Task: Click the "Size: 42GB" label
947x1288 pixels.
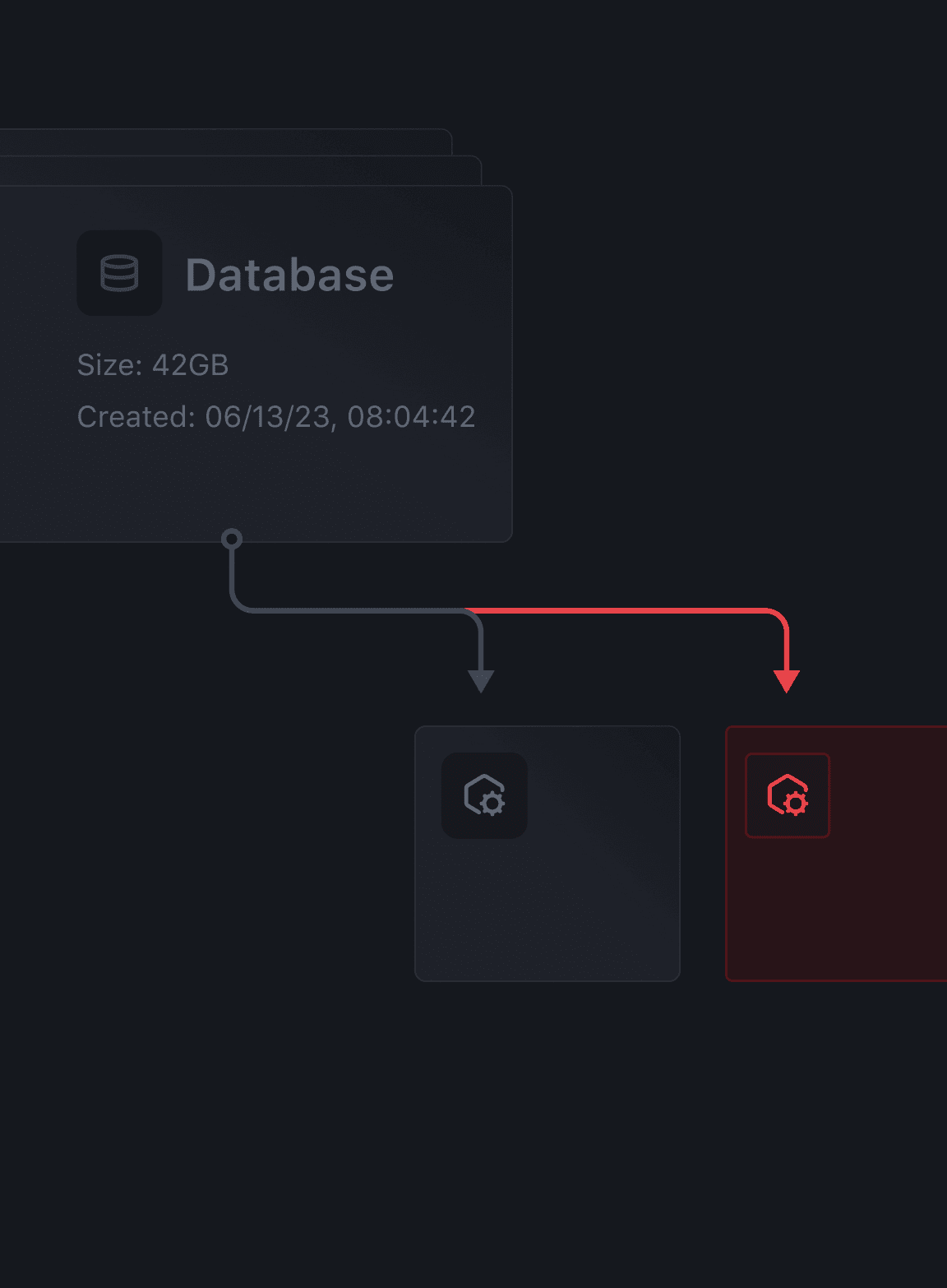Action: 153,365
